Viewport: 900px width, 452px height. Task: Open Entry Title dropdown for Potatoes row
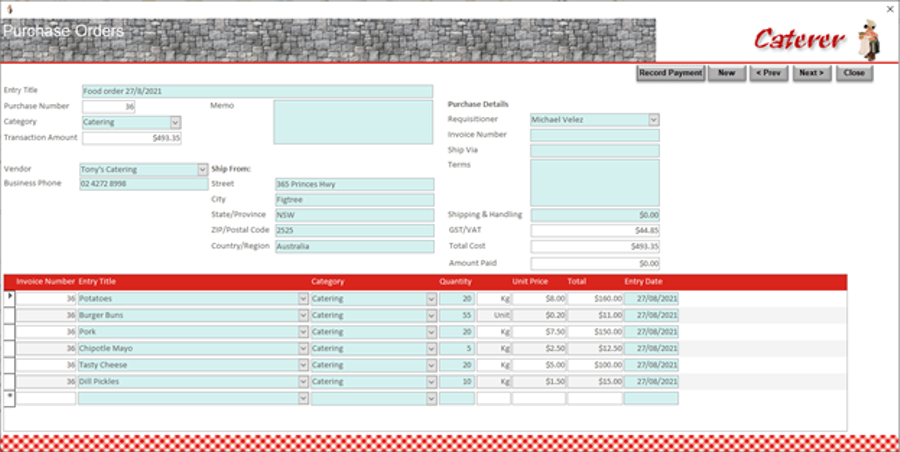[304, 299]
